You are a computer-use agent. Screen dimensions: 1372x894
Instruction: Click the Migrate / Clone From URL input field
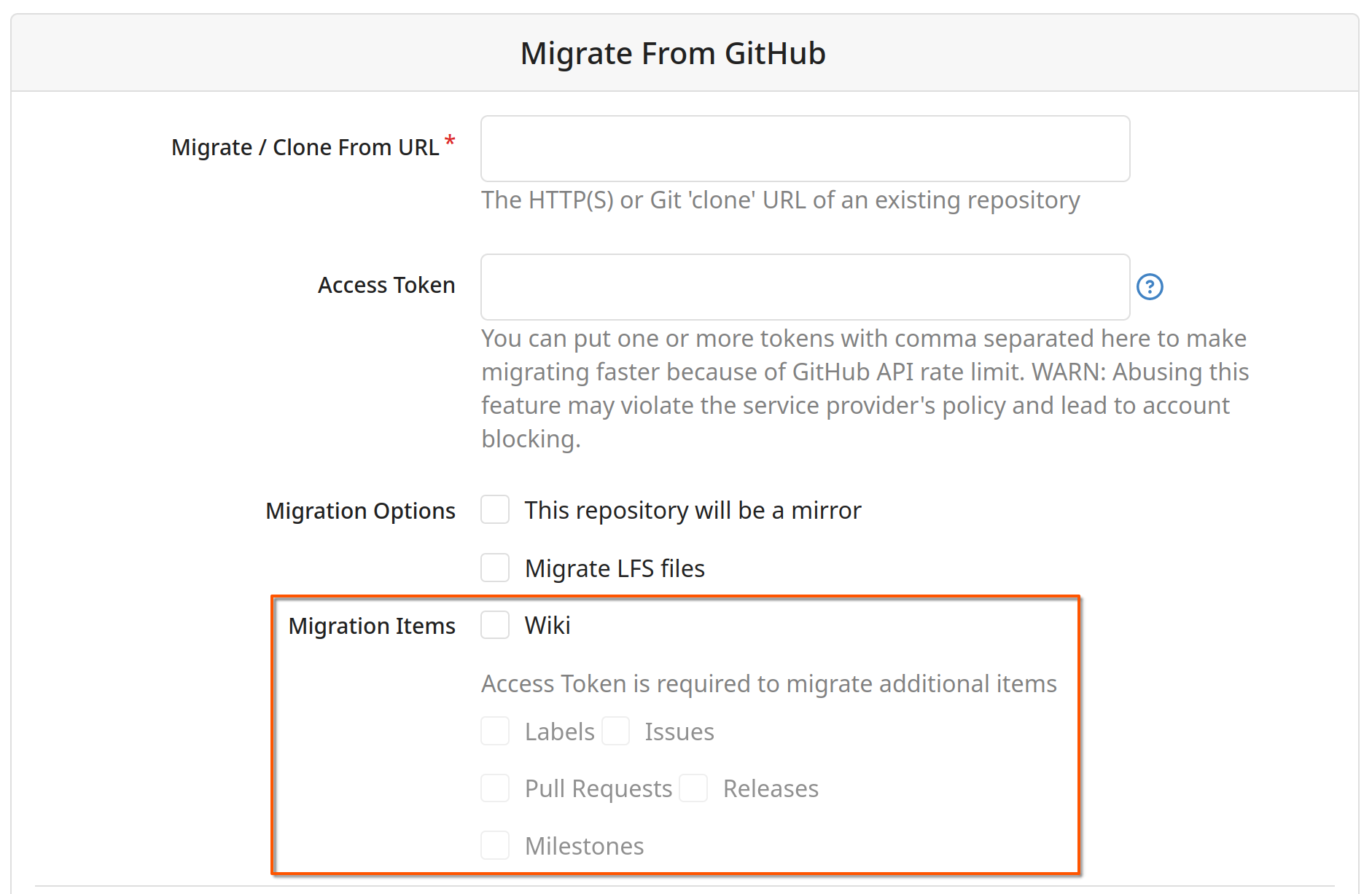[x=805, y=149]
